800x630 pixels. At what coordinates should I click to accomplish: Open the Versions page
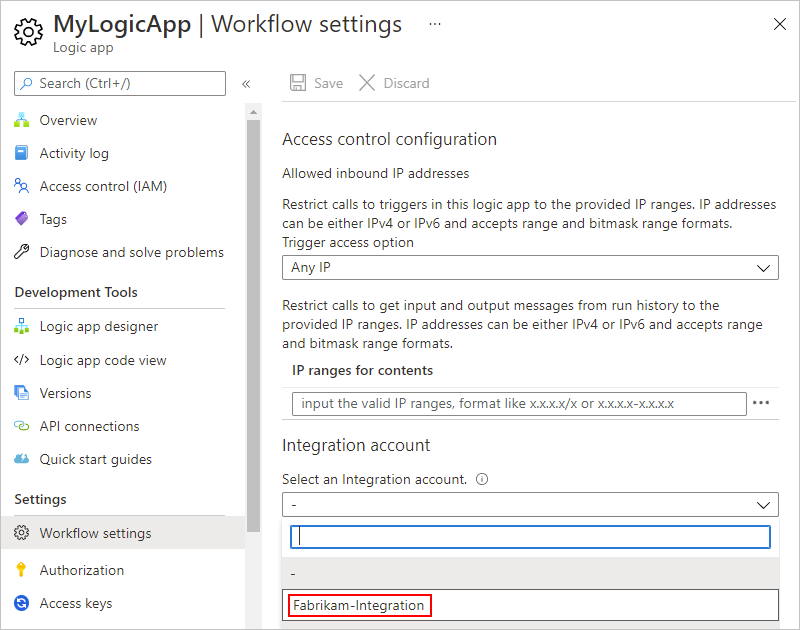click(78, 393)
